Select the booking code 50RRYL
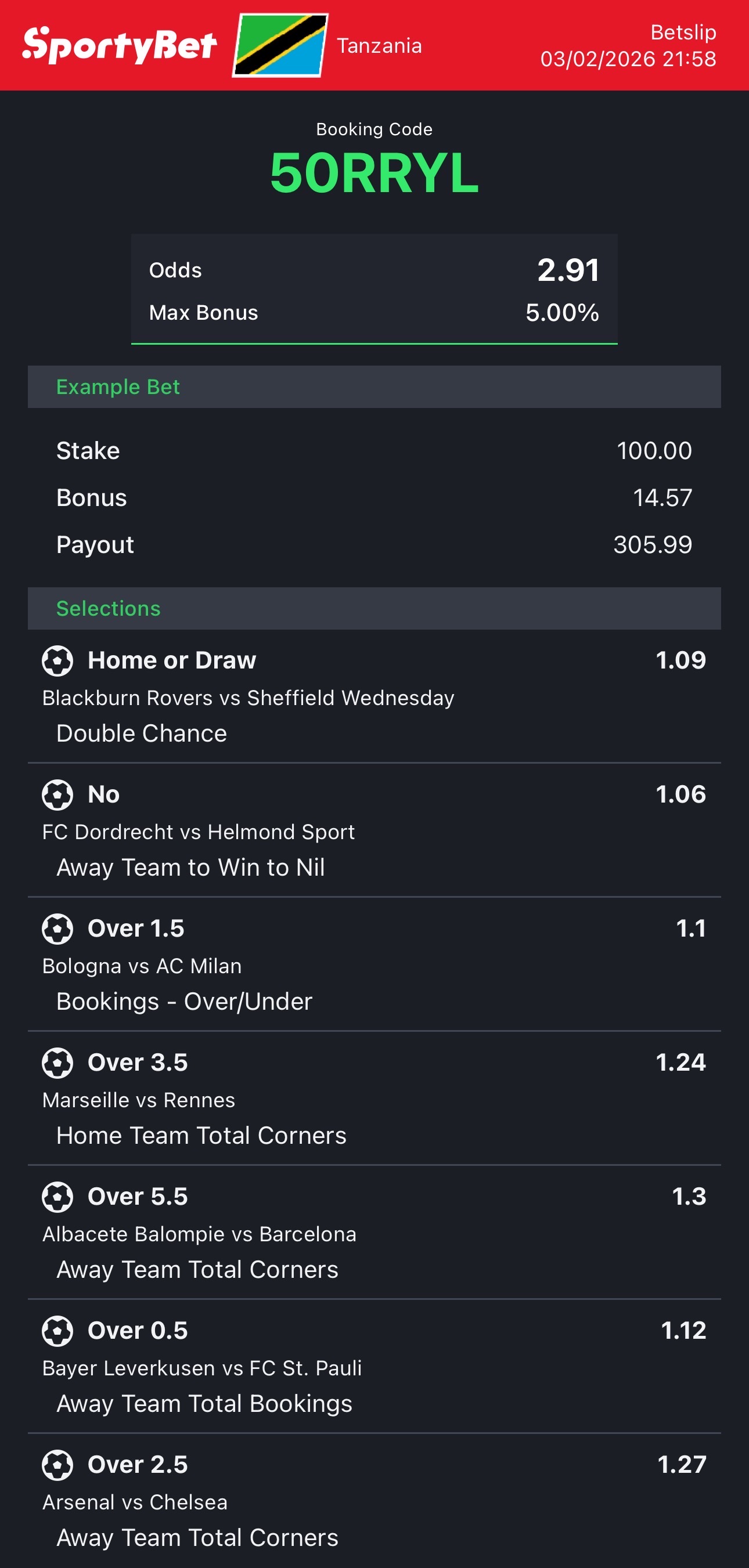This screenshot has width=749, height=1568. pos(374,174)
